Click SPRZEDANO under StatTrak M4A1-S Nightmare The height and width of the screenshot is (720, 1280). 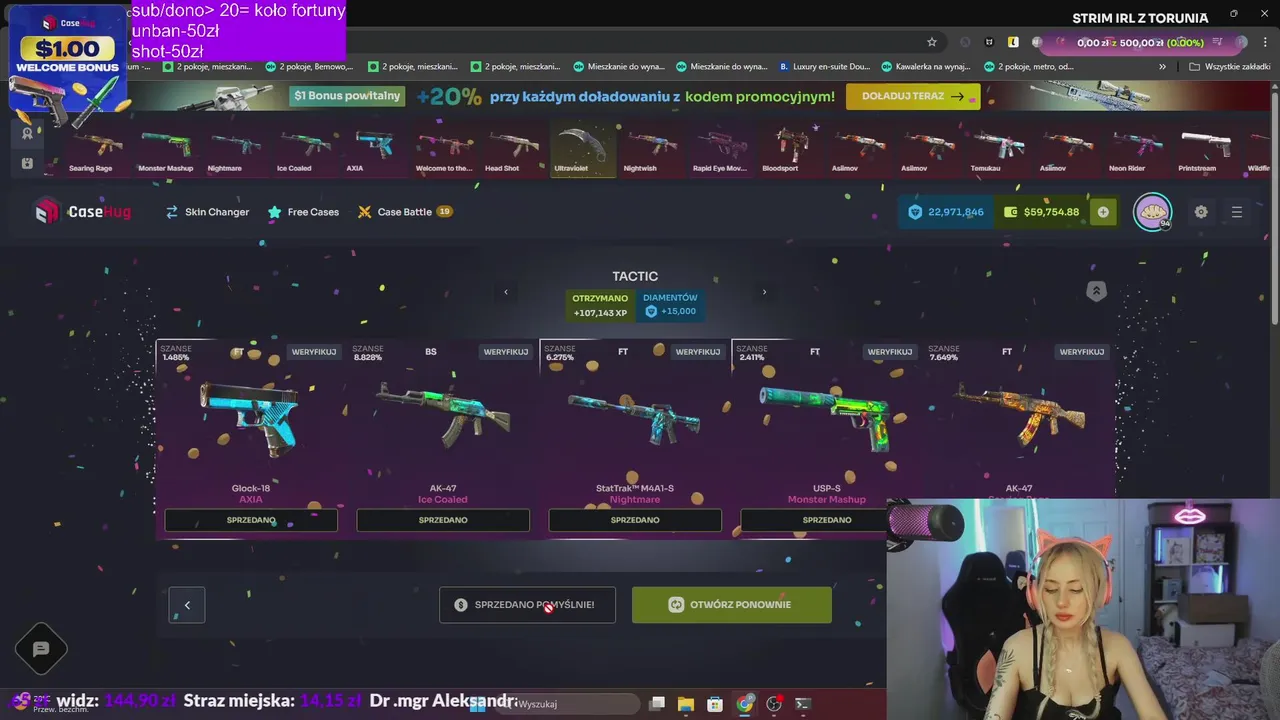635,520
